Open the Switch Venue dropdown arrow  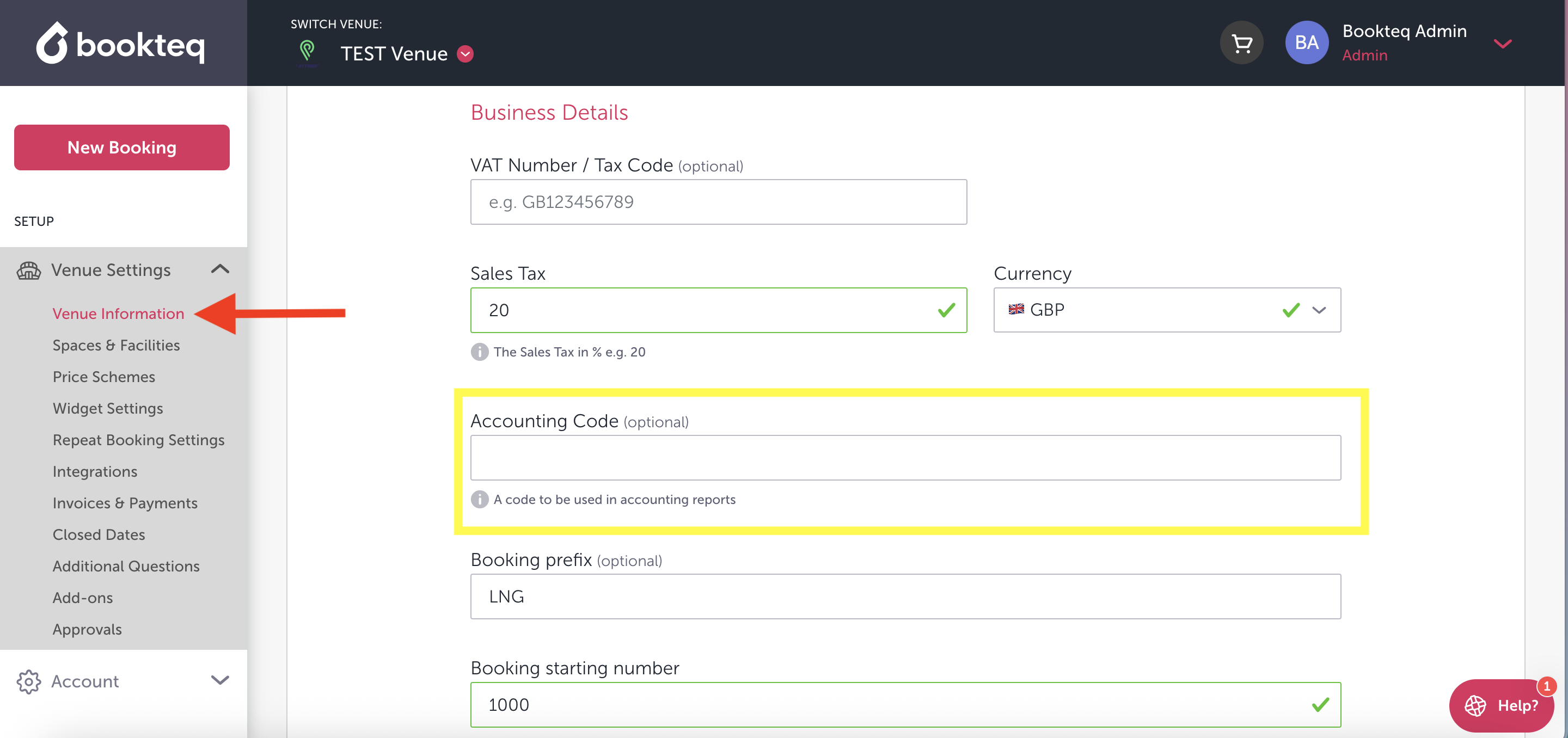[465, 53]
